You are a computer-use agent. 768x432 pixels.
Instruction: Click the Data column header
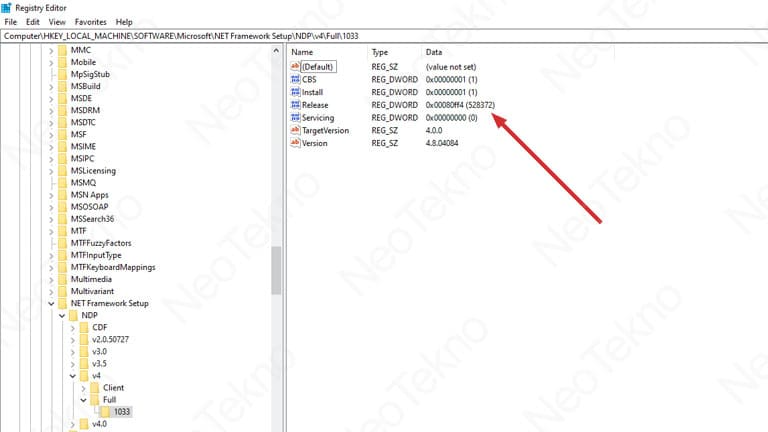pos(434,51)
